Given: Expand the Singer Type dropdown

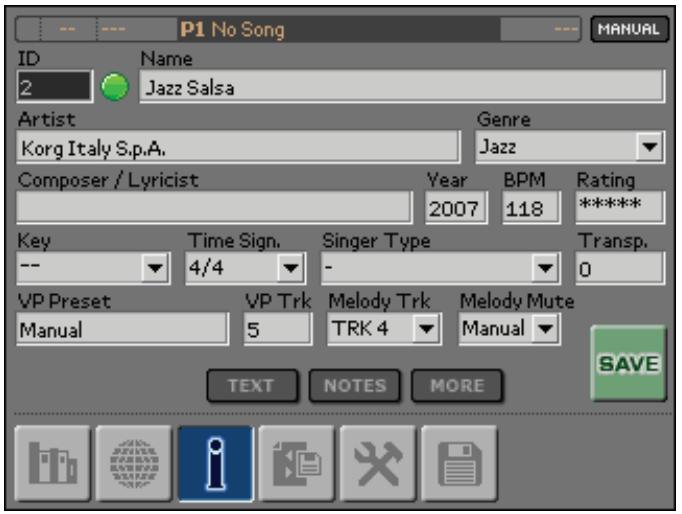Looking at the screenshot, I should pyautogui.click(x=441, y=268).
